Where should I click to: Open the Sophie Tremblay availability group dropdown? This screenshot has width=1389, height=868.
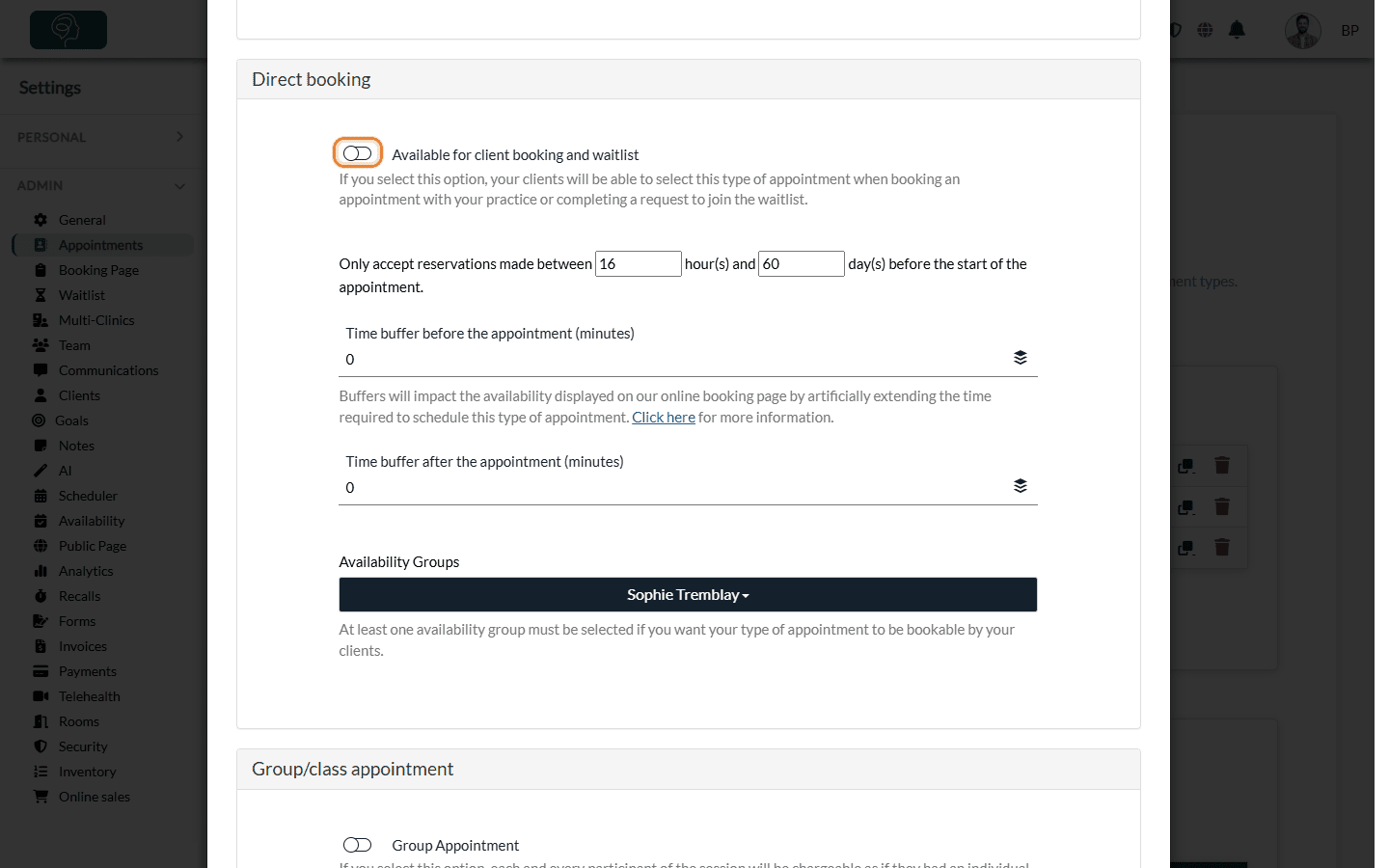point(688,594)
